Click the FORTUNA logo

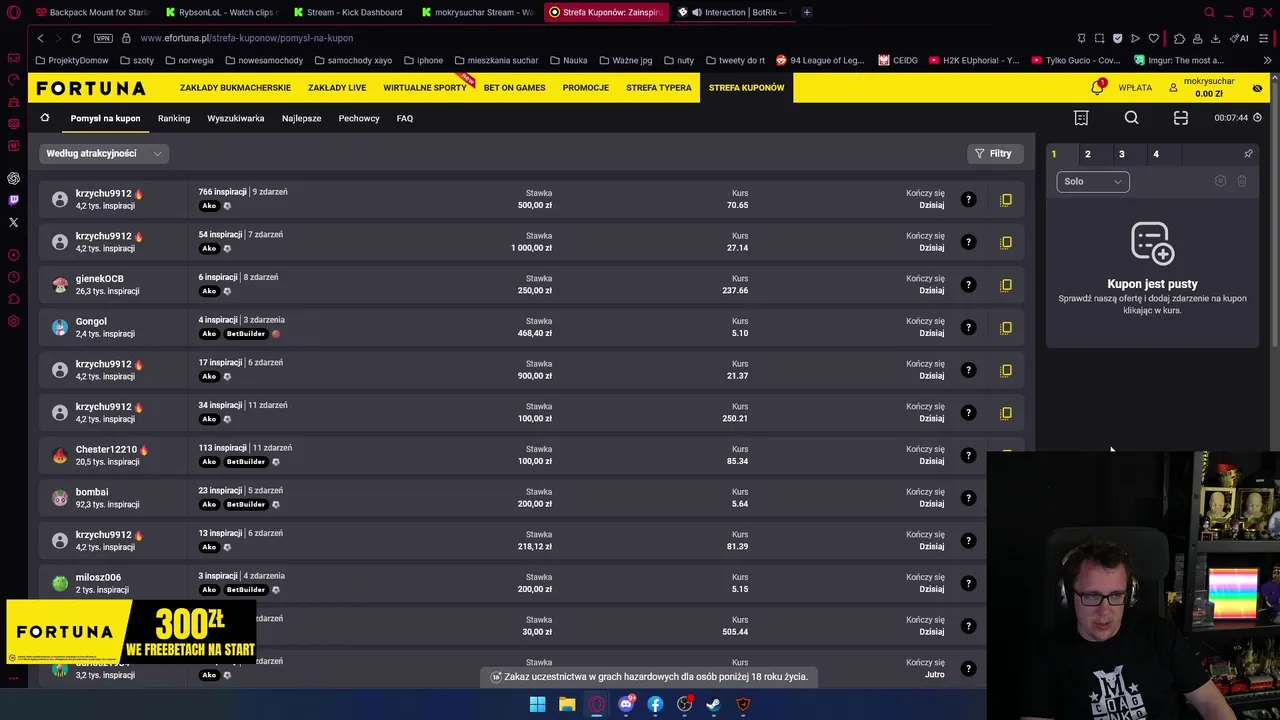click(91, 88)
